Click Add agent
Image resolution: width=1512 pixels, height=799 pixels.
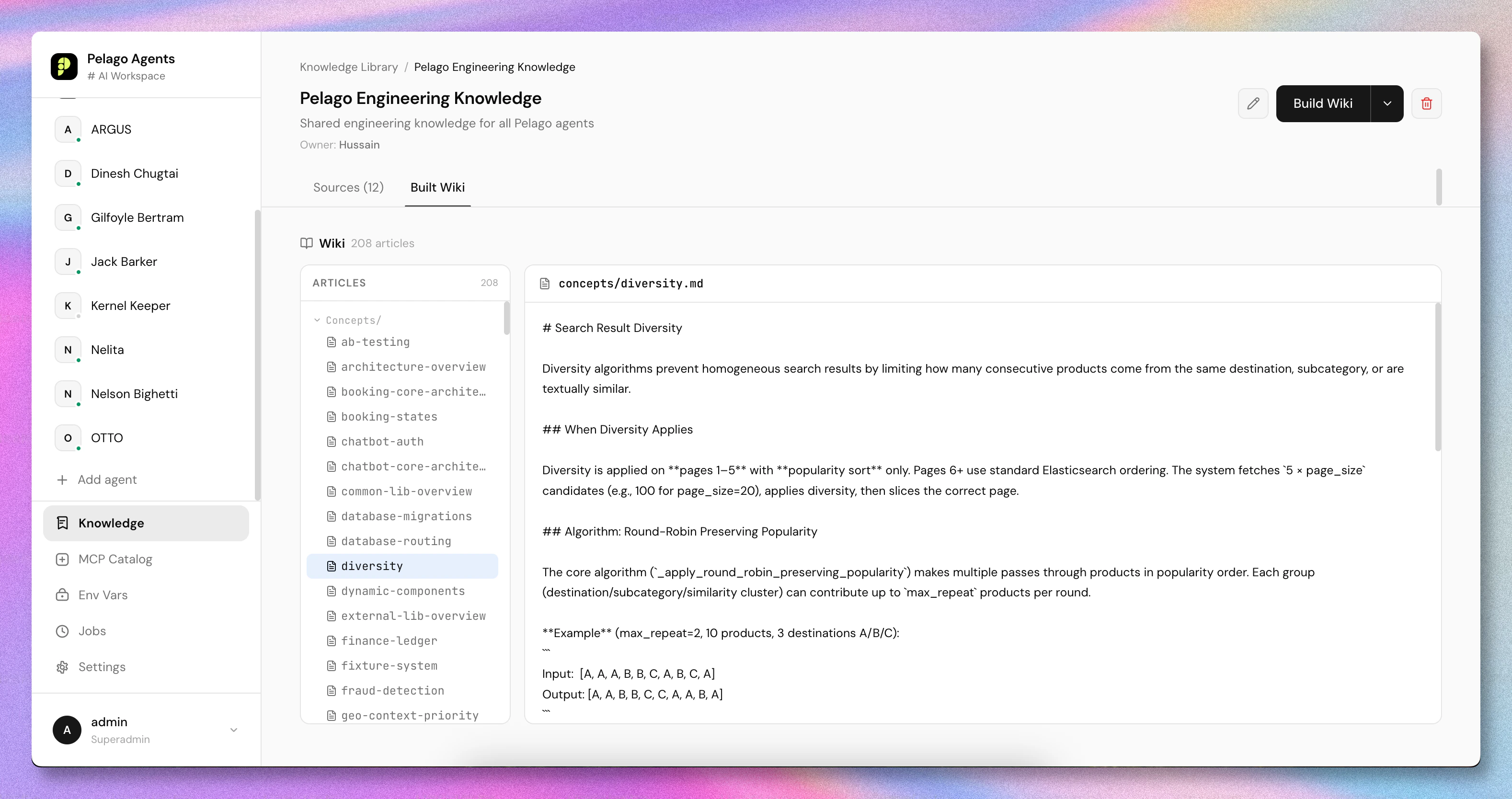tap(96, 479)
